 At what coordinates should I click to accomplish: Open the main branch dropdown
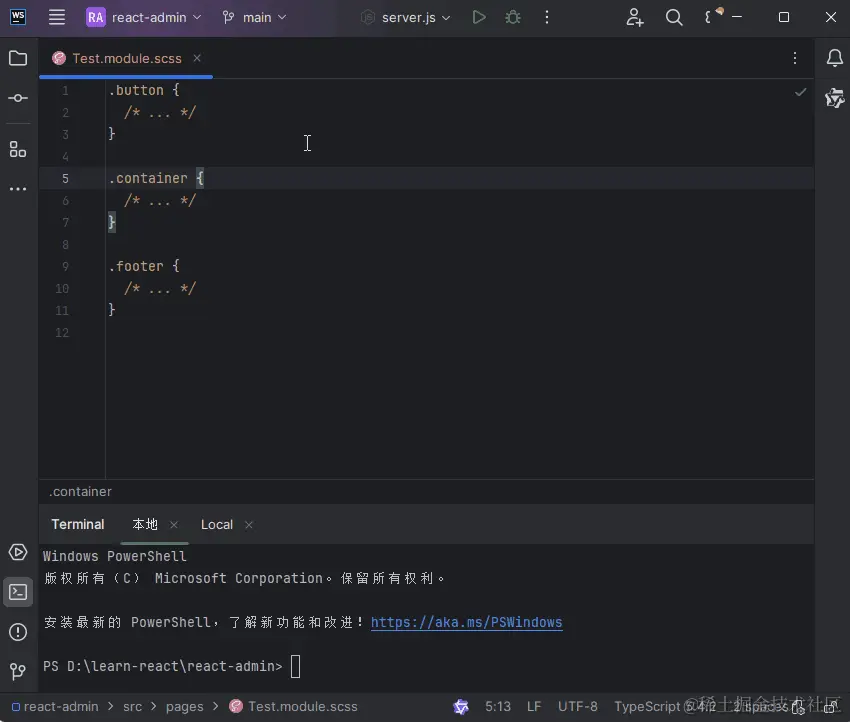click(254, 17)
